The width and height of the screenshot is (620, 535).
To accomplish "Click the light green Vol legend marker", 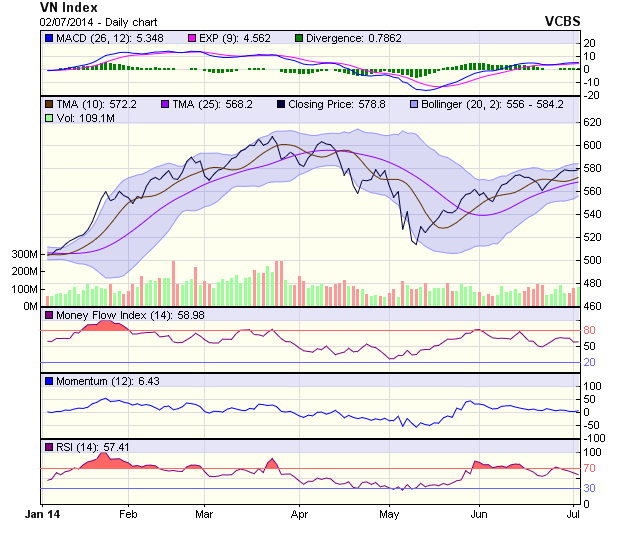I will (49, 118).
